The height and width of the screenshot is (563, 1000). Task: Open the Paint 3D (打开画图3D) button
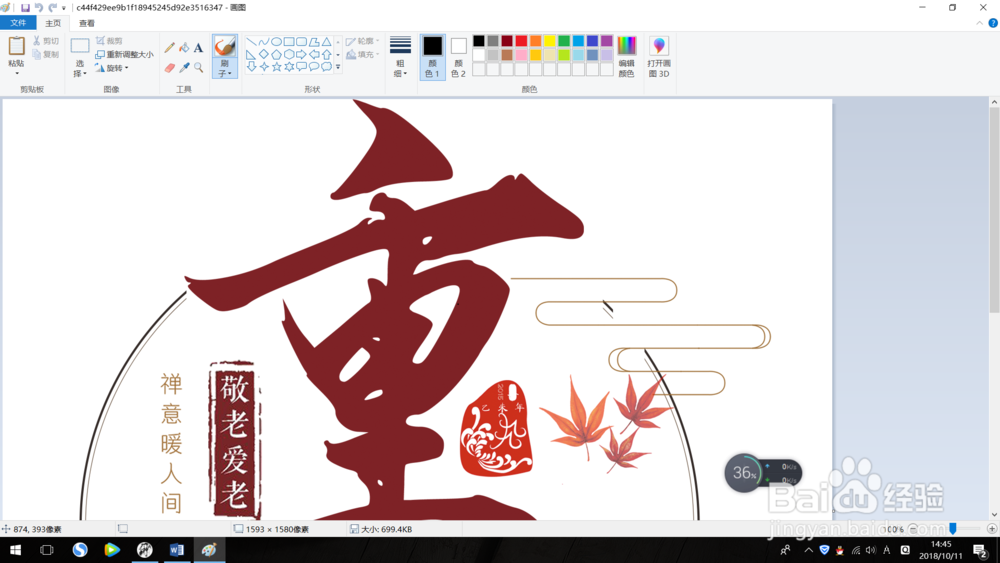tap(659, 57)
